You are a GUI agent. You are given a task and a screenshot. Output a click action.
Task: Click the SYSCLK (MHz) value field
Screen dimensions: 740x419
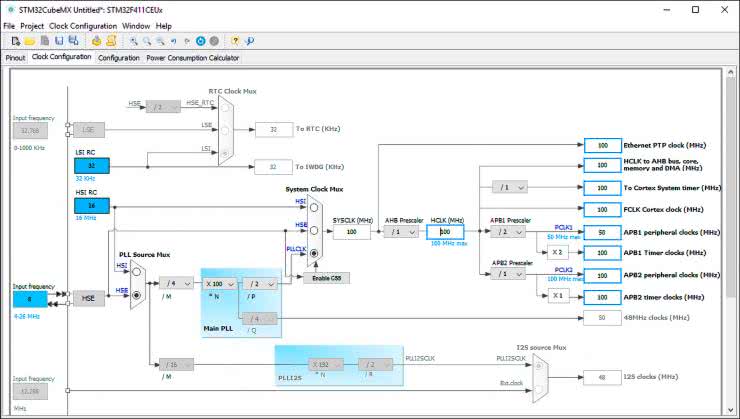(352, 231)
